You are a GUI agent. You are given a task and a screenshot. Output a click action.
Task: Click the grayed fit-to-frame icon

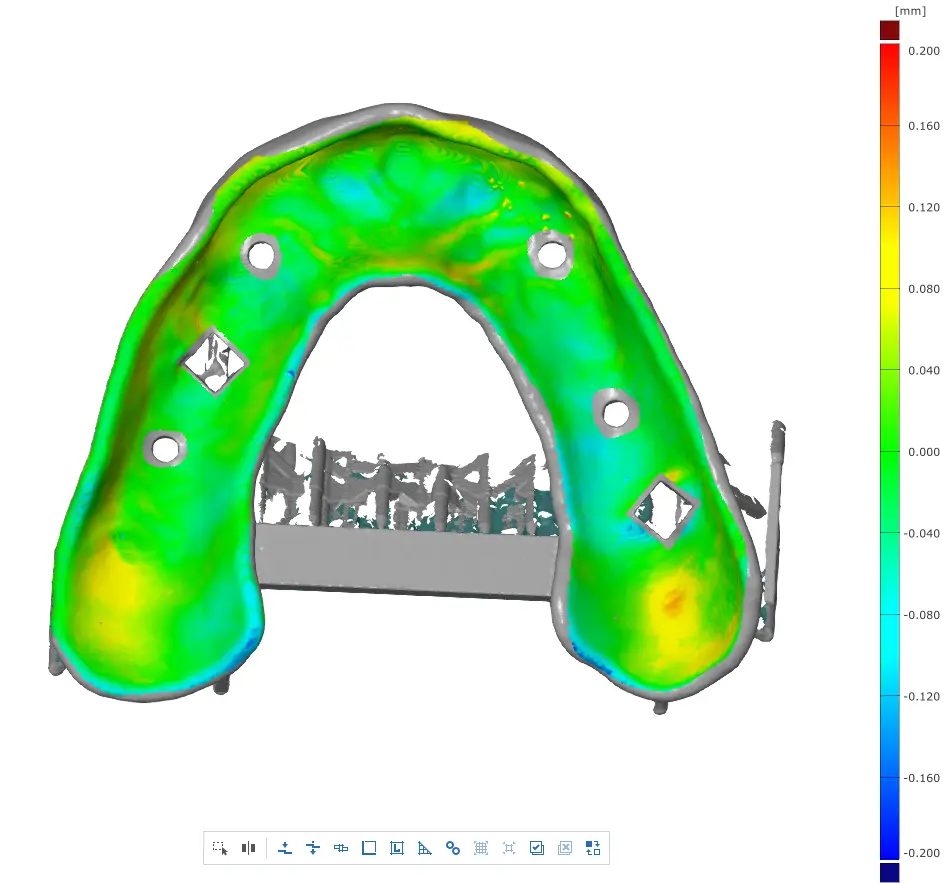tap(509, 848)
